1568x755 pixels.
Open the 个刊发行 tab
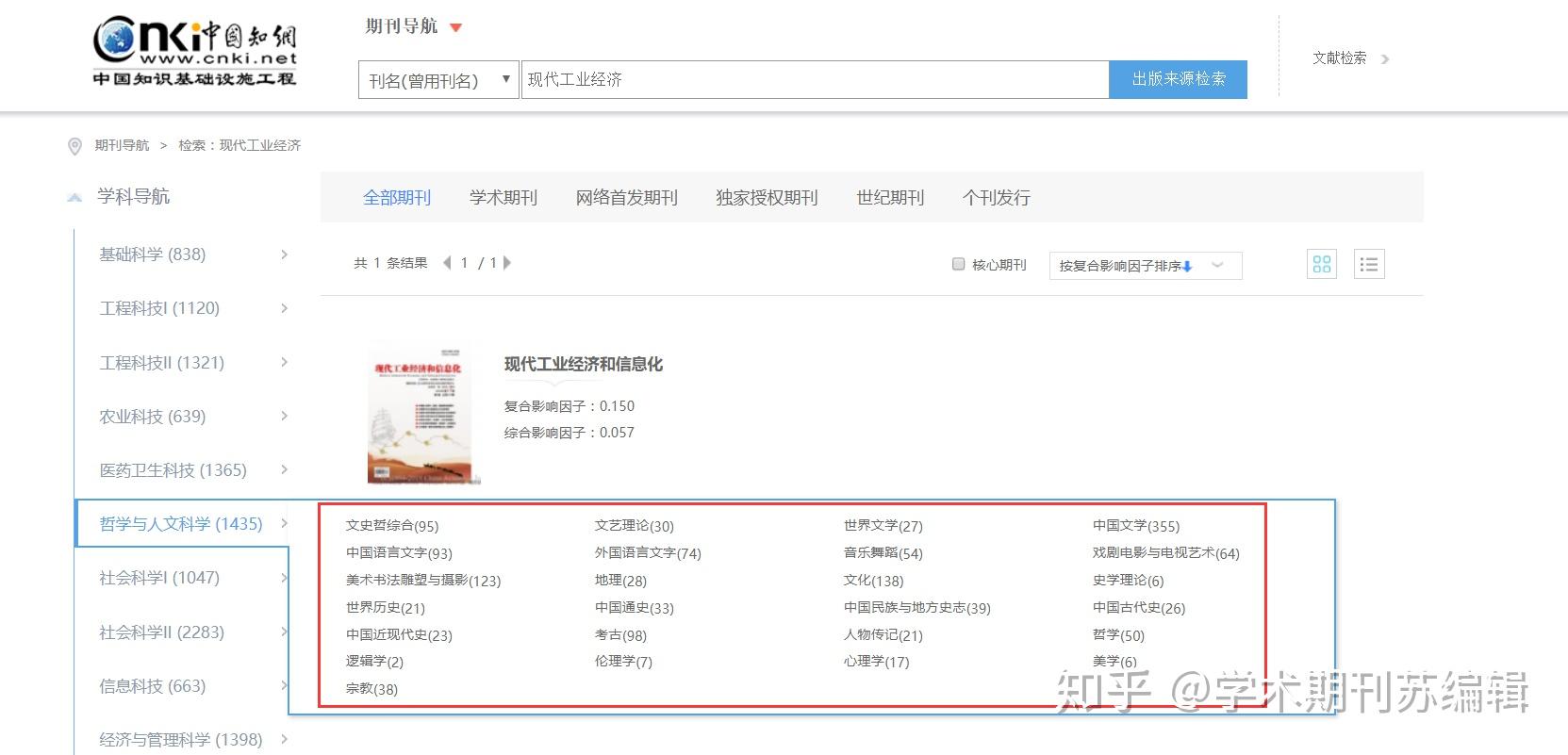[997, 198]
